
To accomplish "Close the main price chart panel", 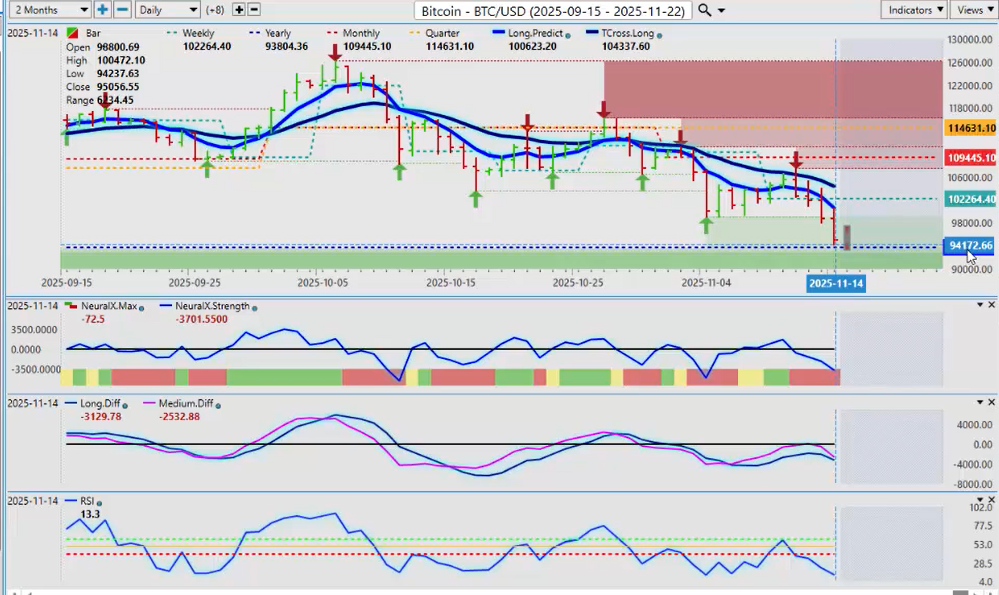I will 990,33.
